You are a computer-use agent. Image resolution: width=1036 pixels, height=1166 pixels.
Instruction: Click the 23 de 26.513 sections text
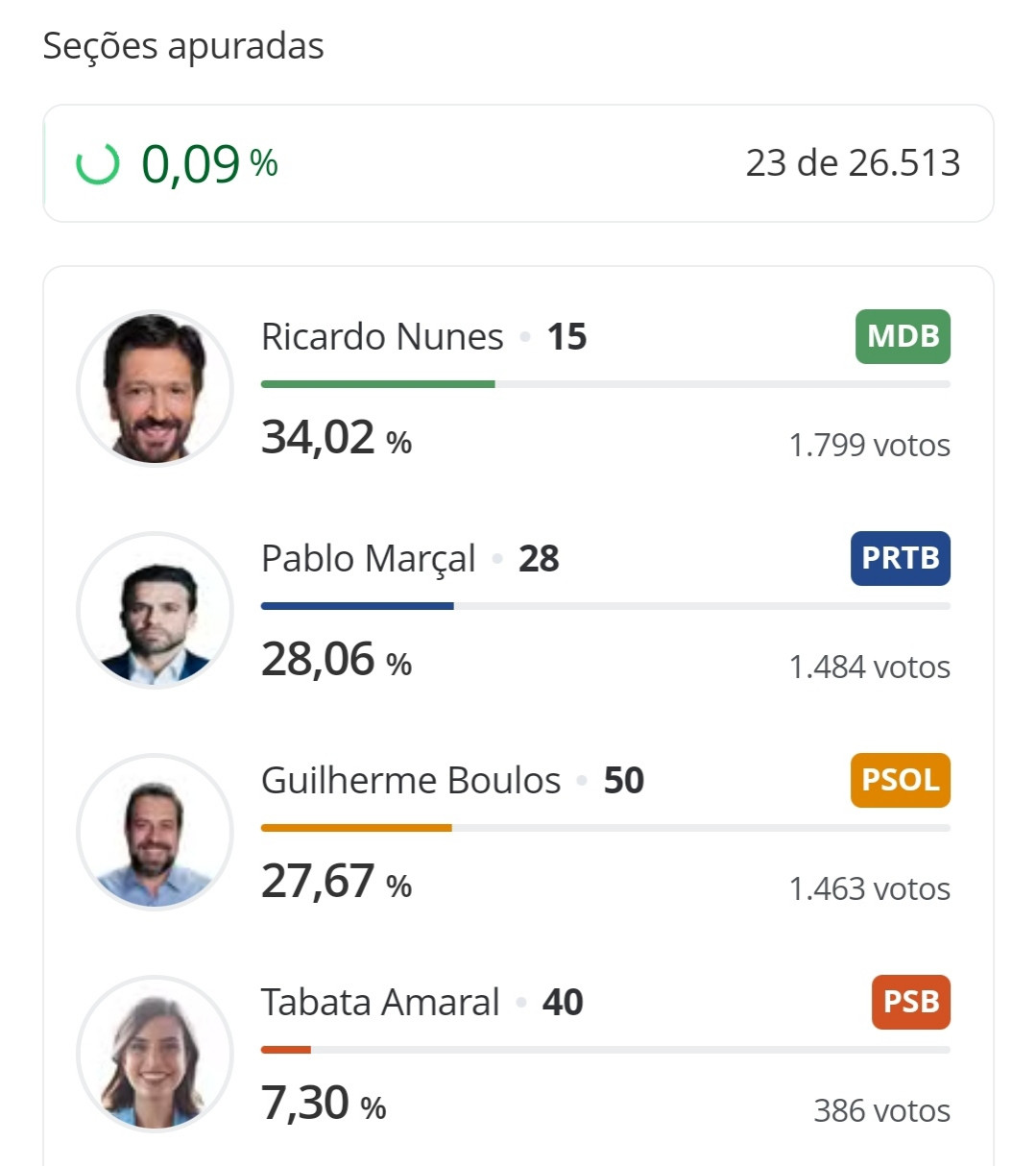point(853,163)
